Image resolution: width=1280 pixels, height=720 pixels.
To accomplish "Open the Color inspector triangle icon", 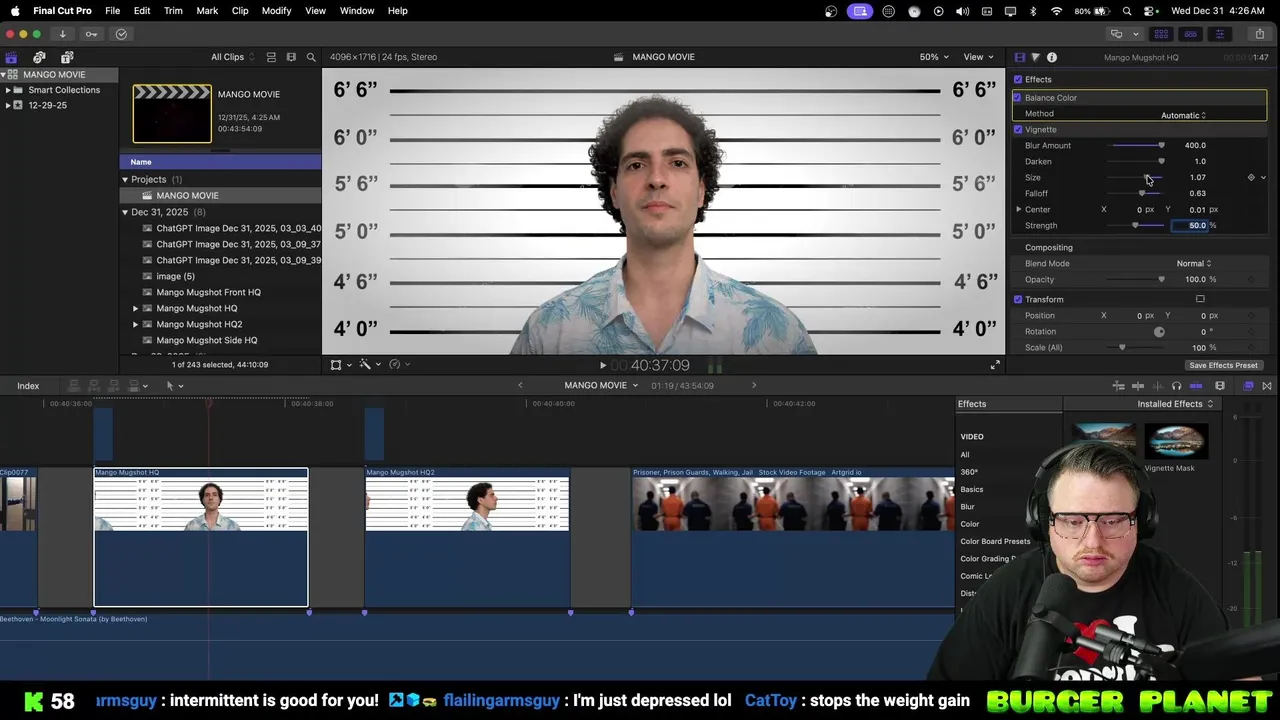I will coord(1035,57).
